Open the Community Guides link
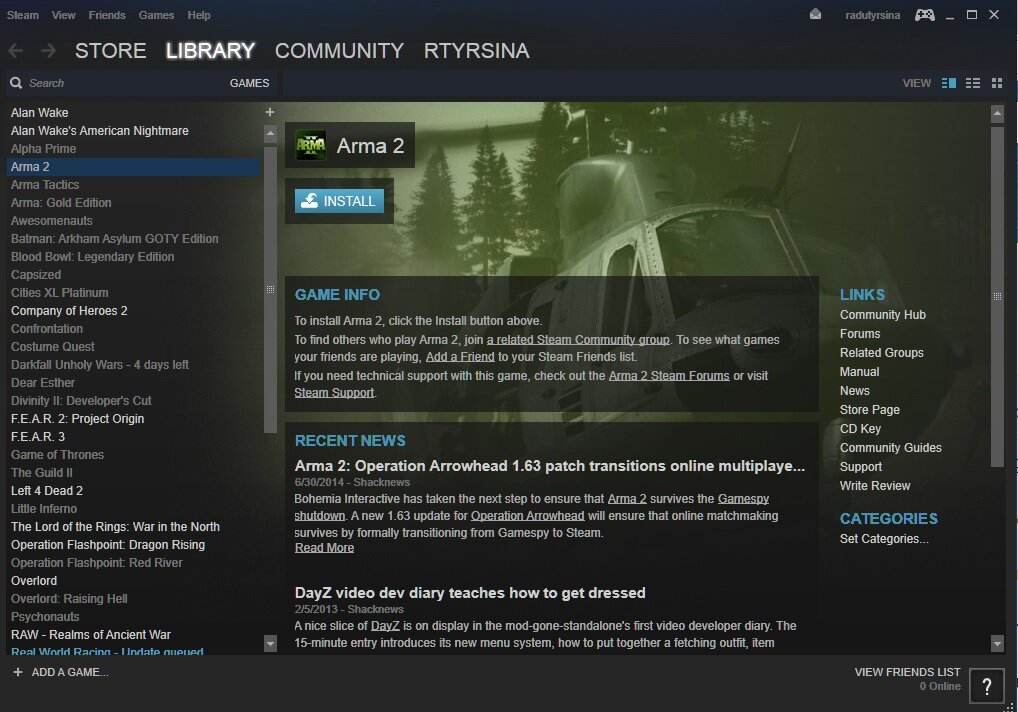The width and height of the screenshot is (1018, 712). (891, 448)
